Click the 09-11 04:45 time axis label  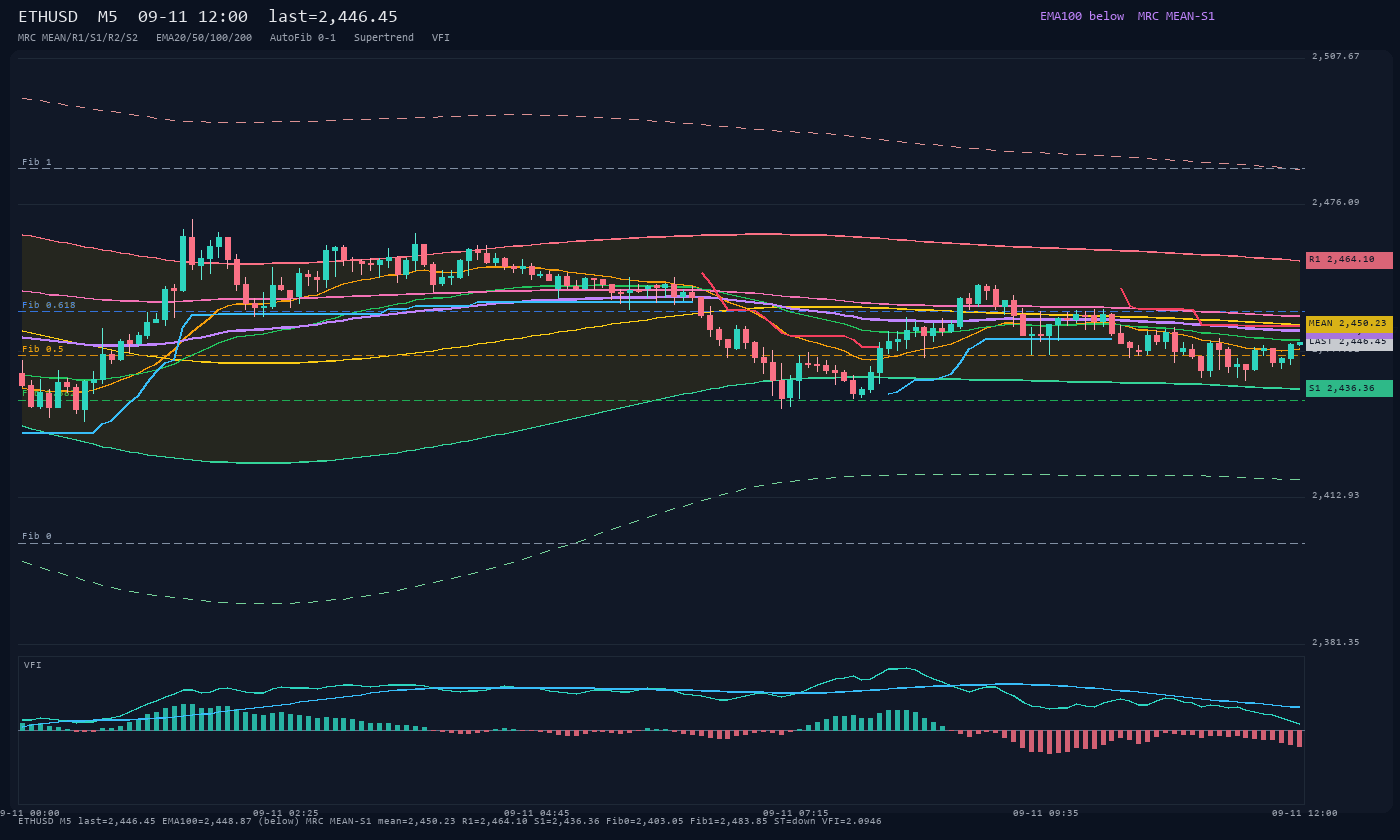pos(537,813)
